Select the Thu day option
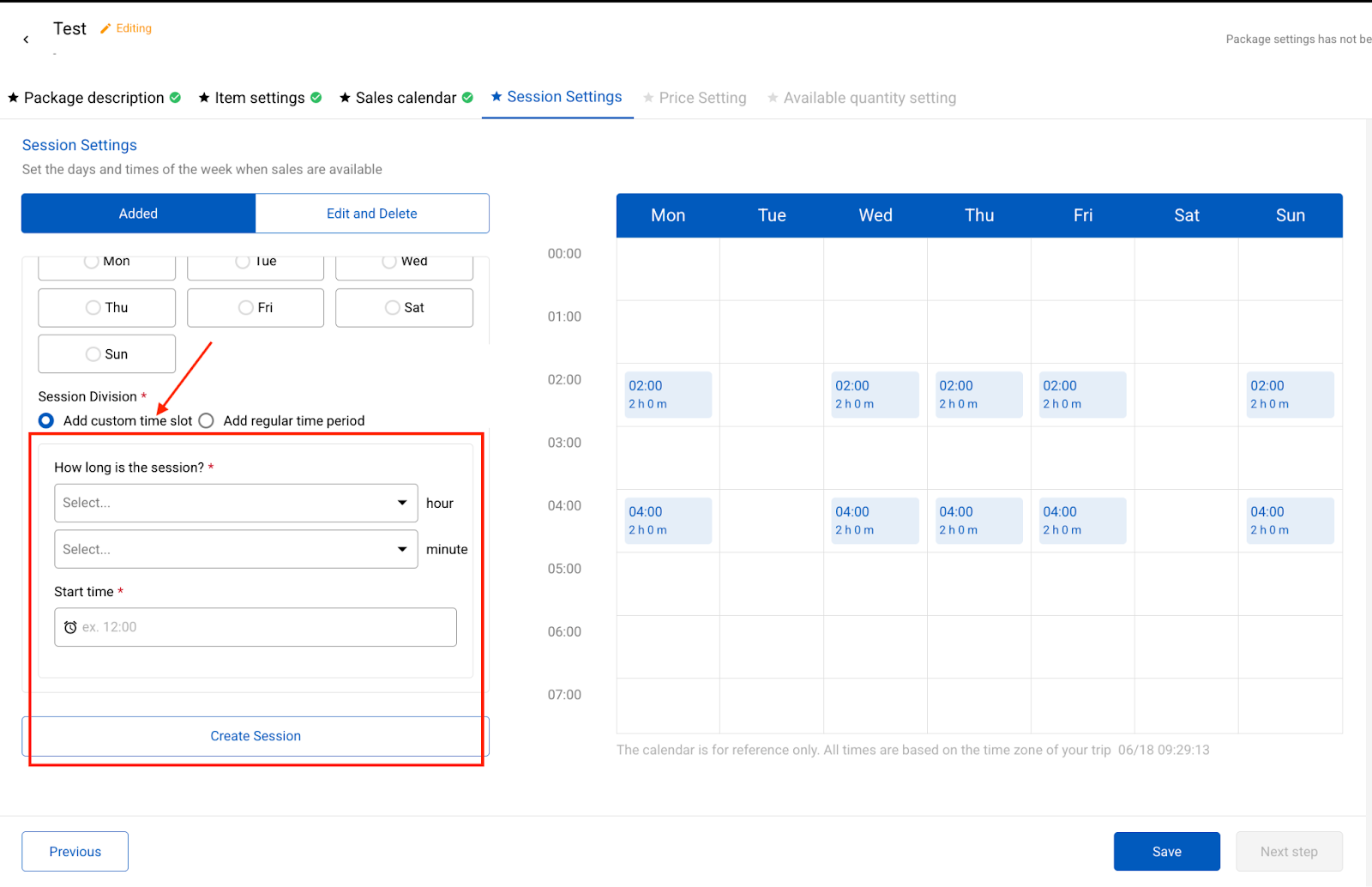Screen dimensions: 1372x887 tap(107, 307)
